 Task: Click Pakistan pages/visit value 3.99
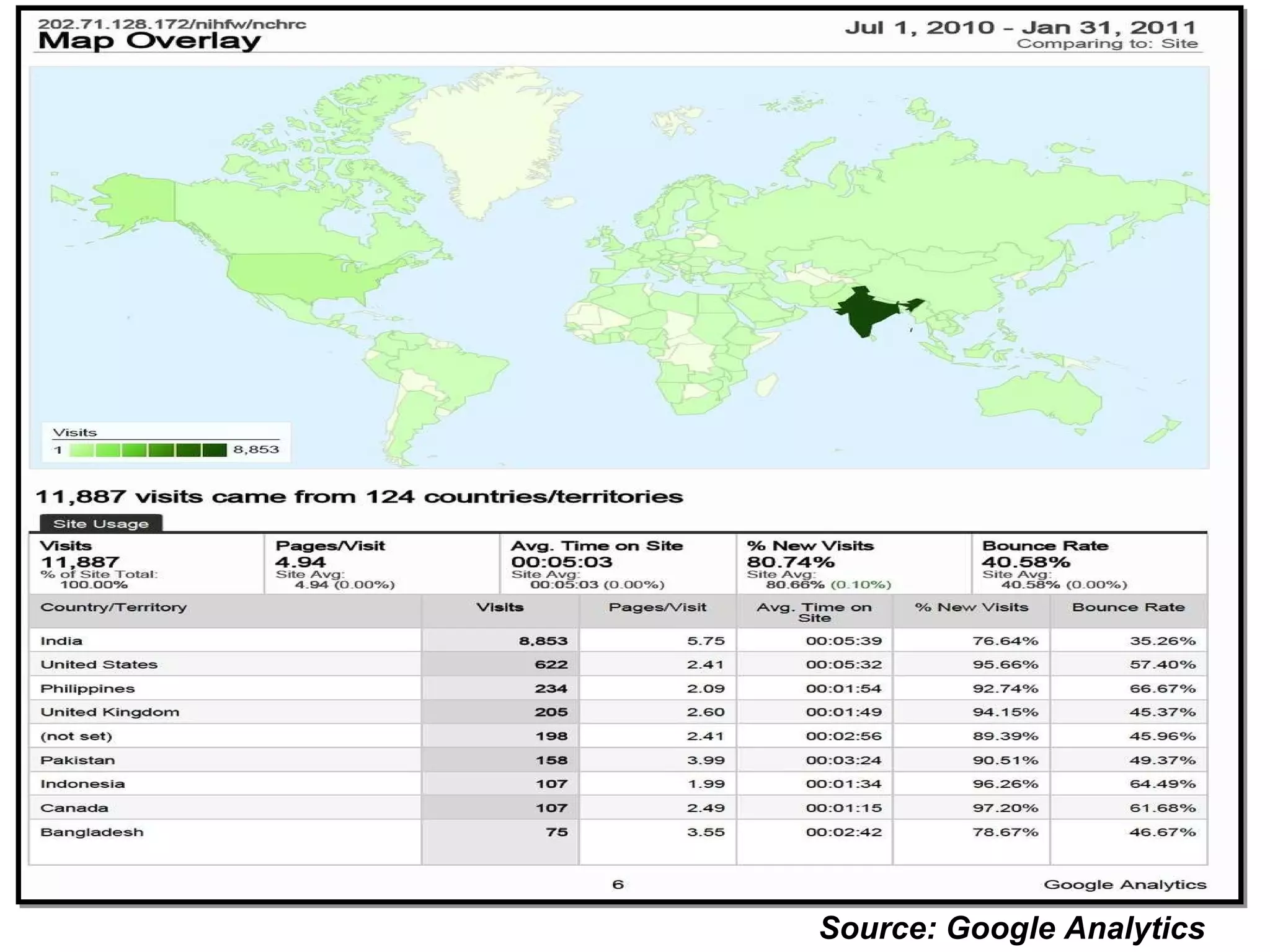[x=706, y=760]
